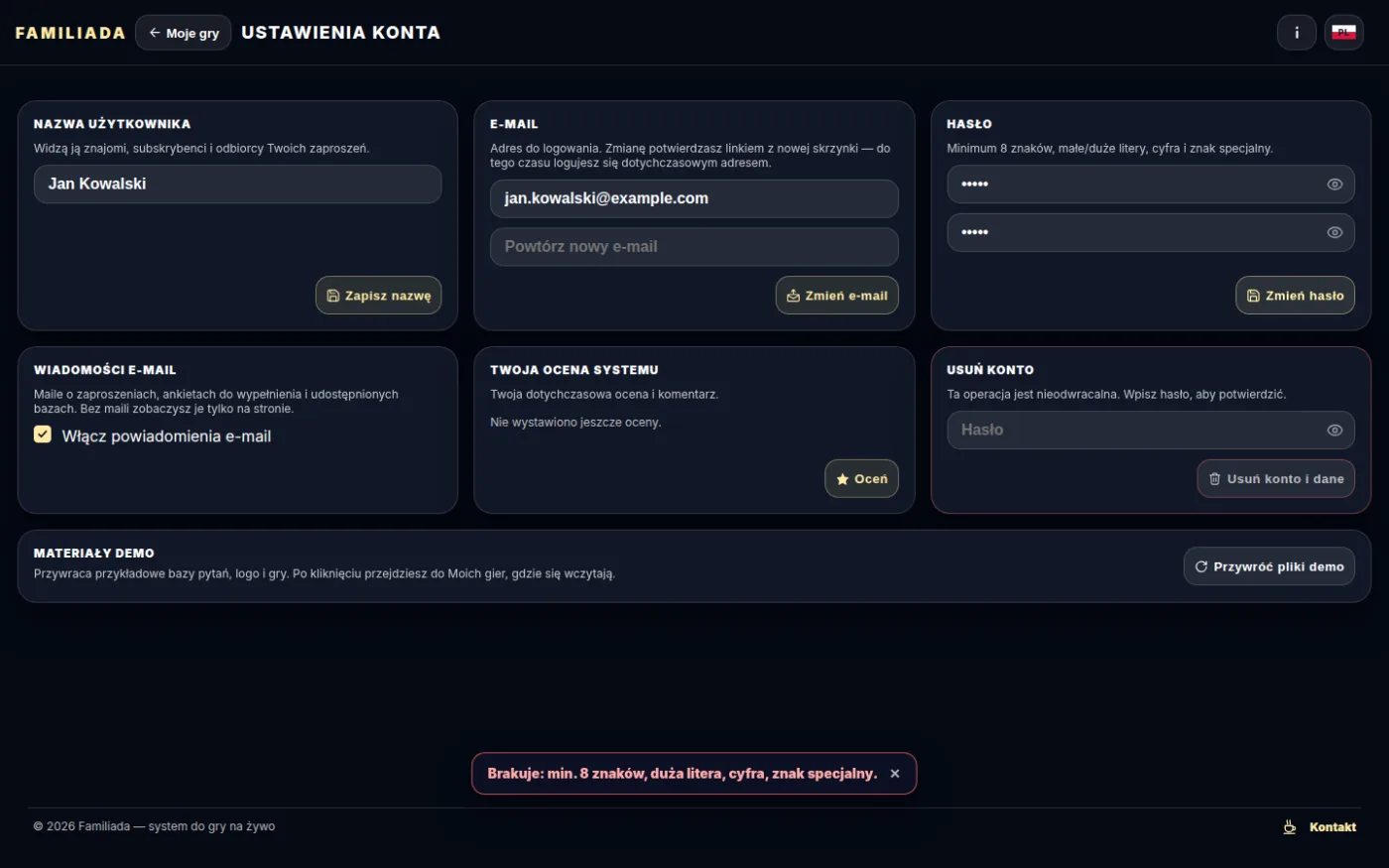1389x868 pixels.
Task: Open the Kontakt link in the footer
Action: point(1332,827)
